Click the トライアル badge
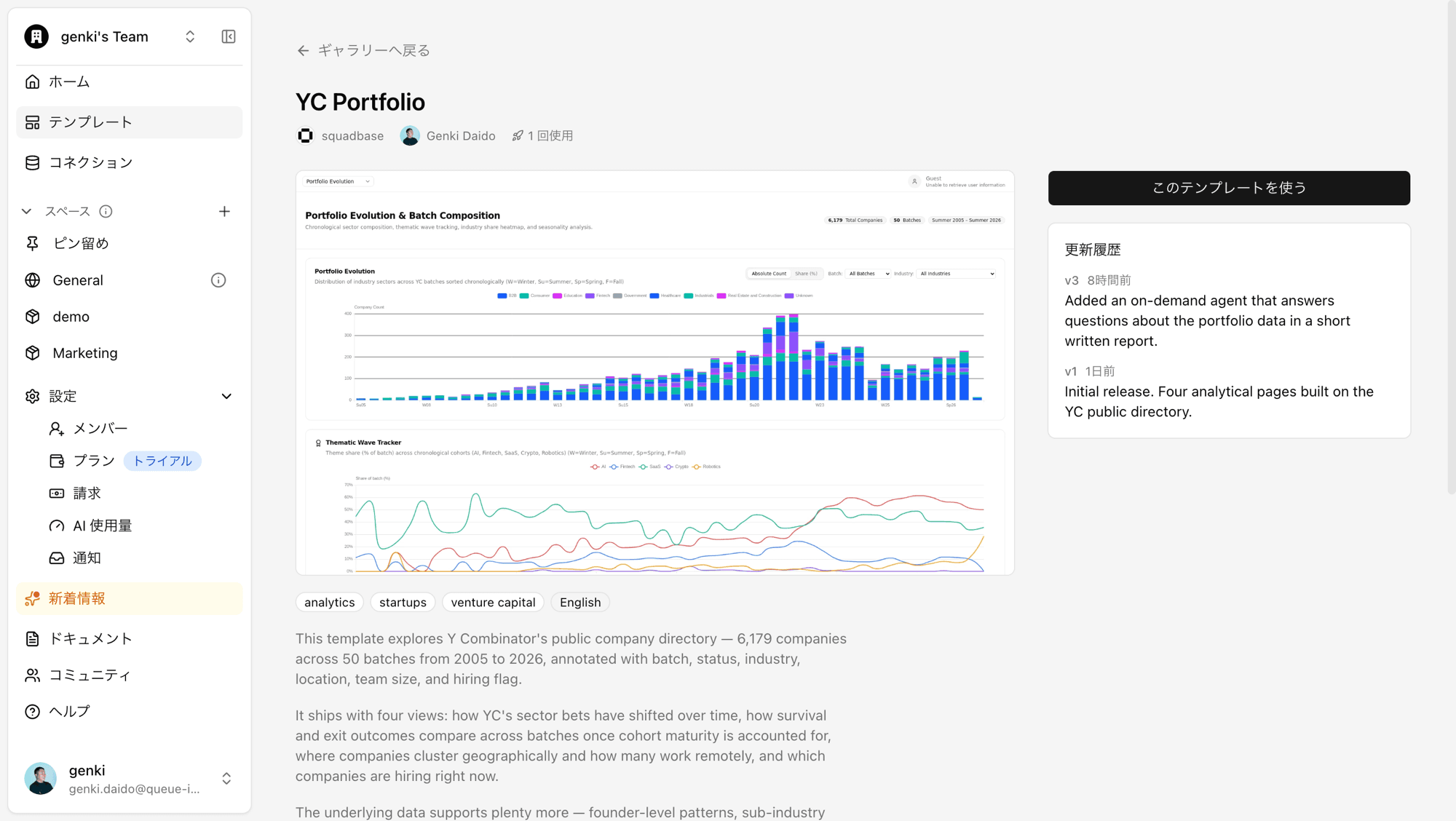Screen dimensions: 1456x821 [162, 461]
